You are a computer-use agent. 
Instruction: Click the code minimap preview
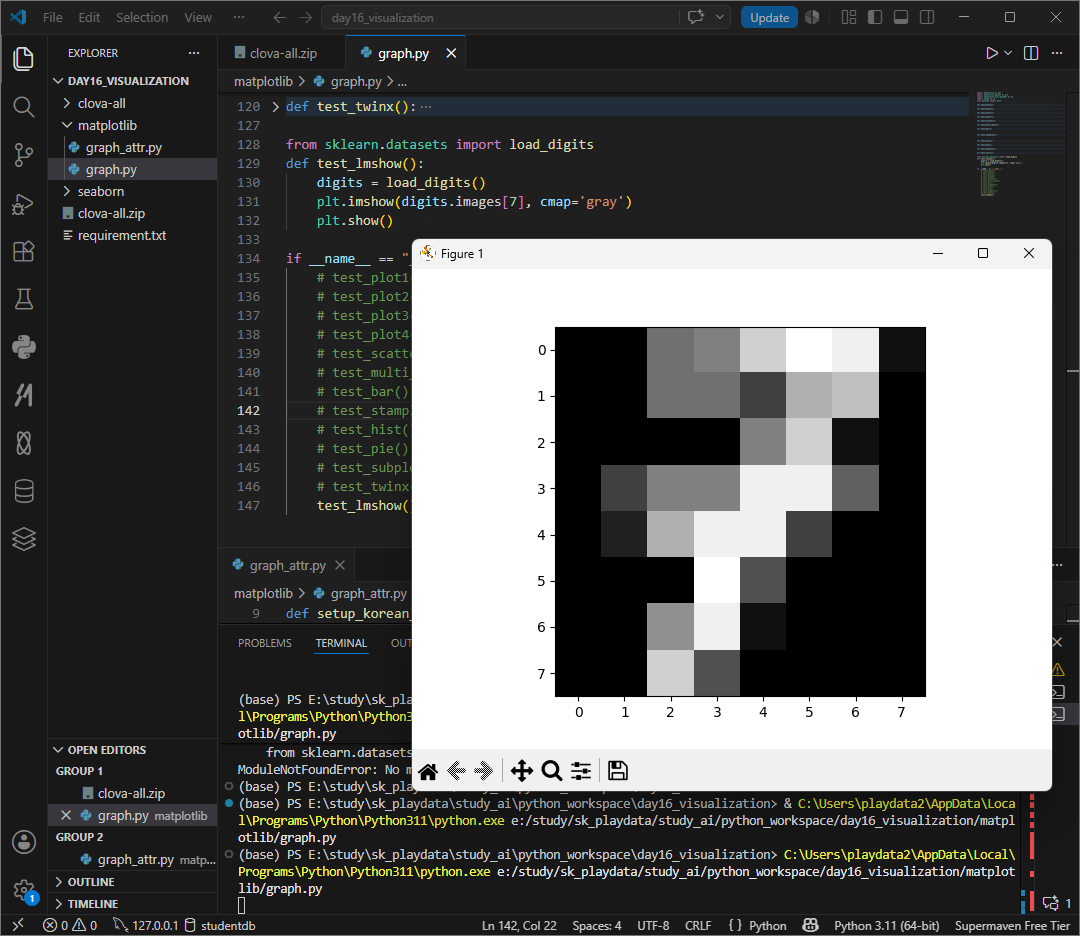pyautogui.click(x=1019, y=145)
